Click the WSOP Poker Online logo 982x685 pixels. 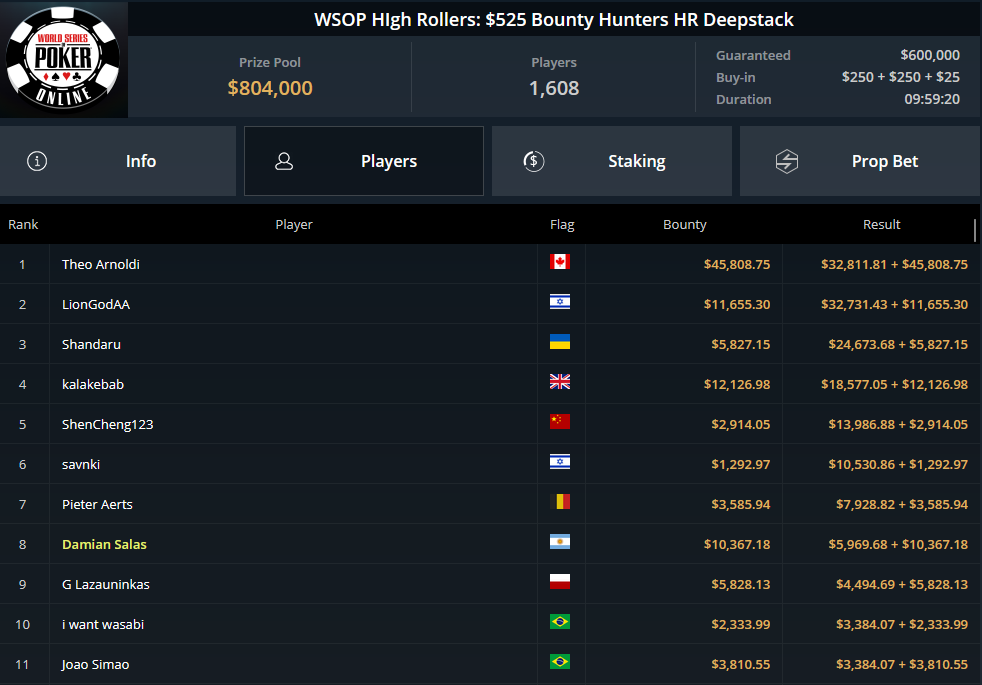(63, 59)
